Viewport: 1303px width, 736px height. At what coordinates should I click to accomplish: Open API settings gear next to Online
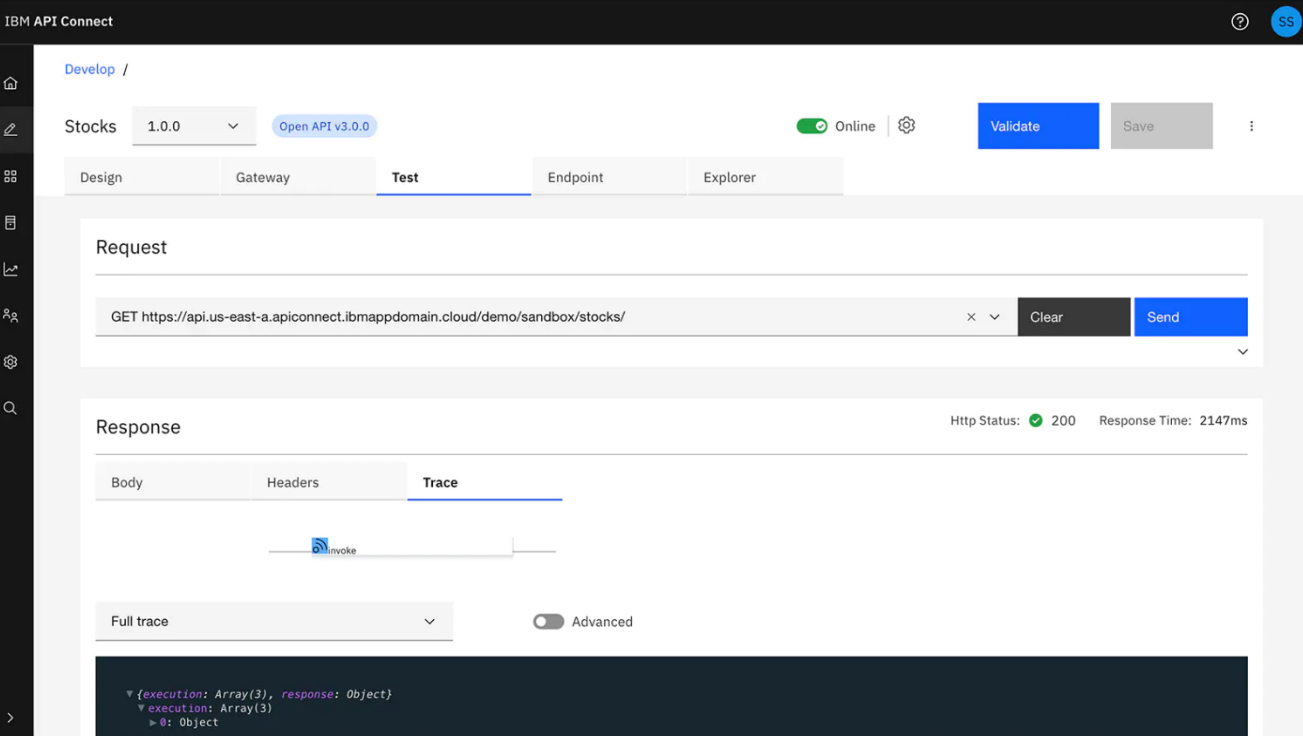click(x=906, y=126)
